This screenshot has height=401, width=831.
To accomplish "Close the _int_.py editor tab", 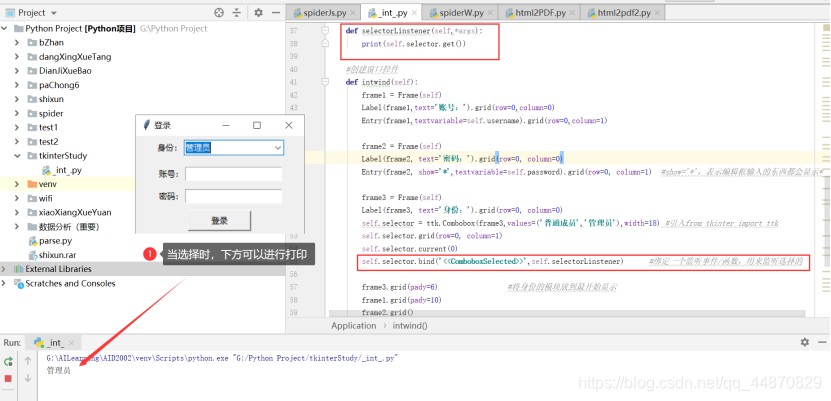I will [414, 13].
